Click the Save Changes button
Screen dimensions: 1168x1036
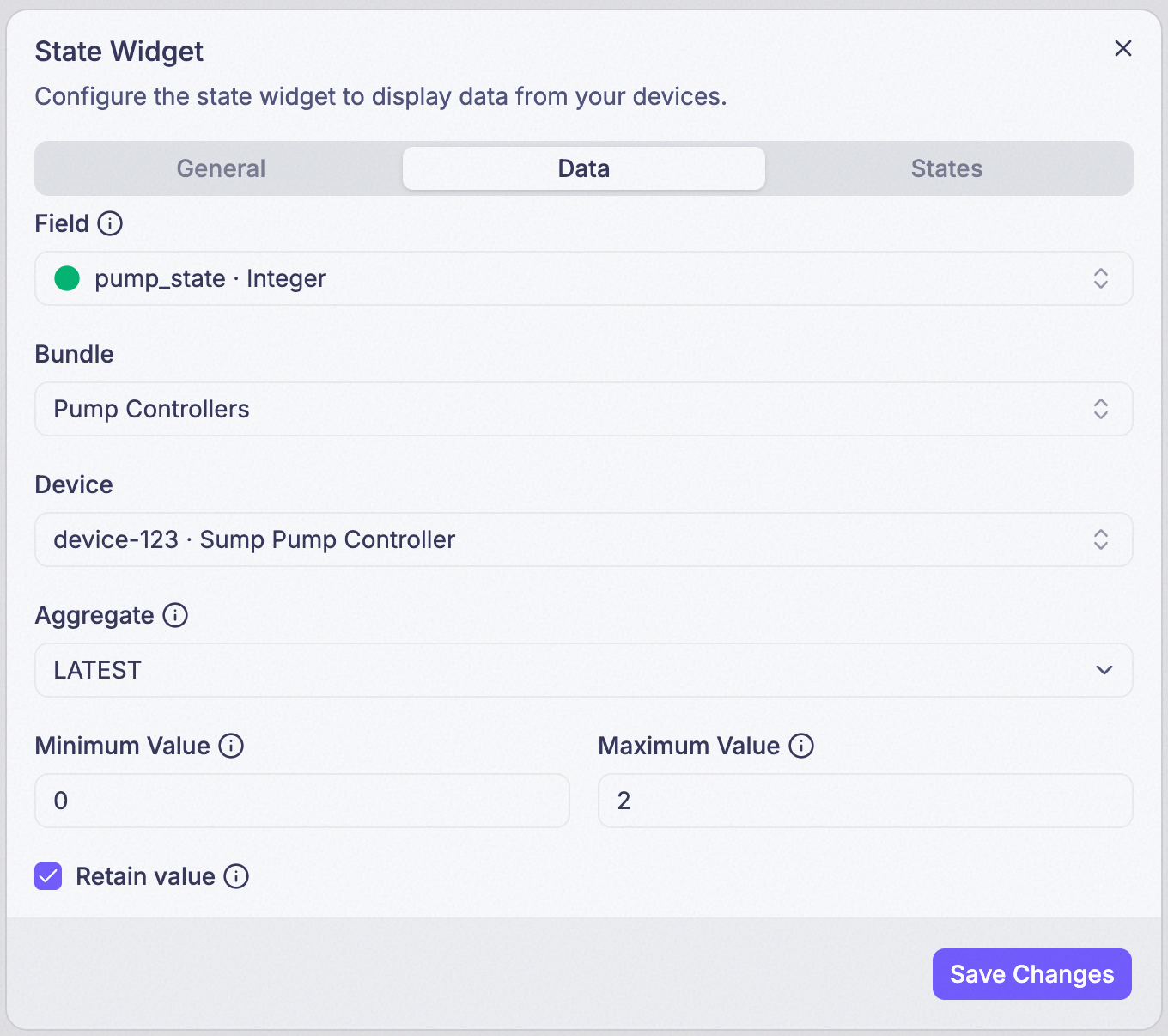click(1032, 974)
